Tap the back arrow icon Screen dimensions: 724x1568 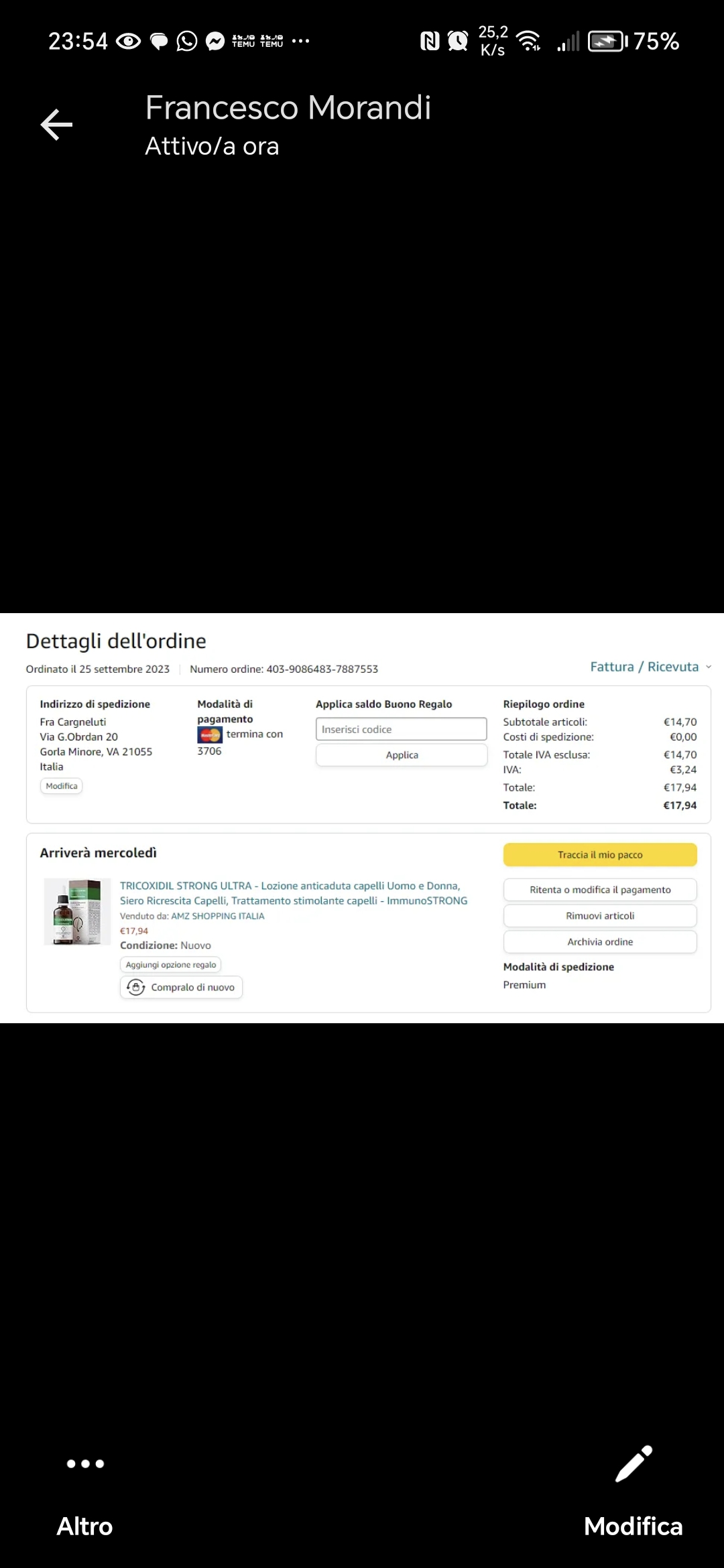tap(56, 125)
